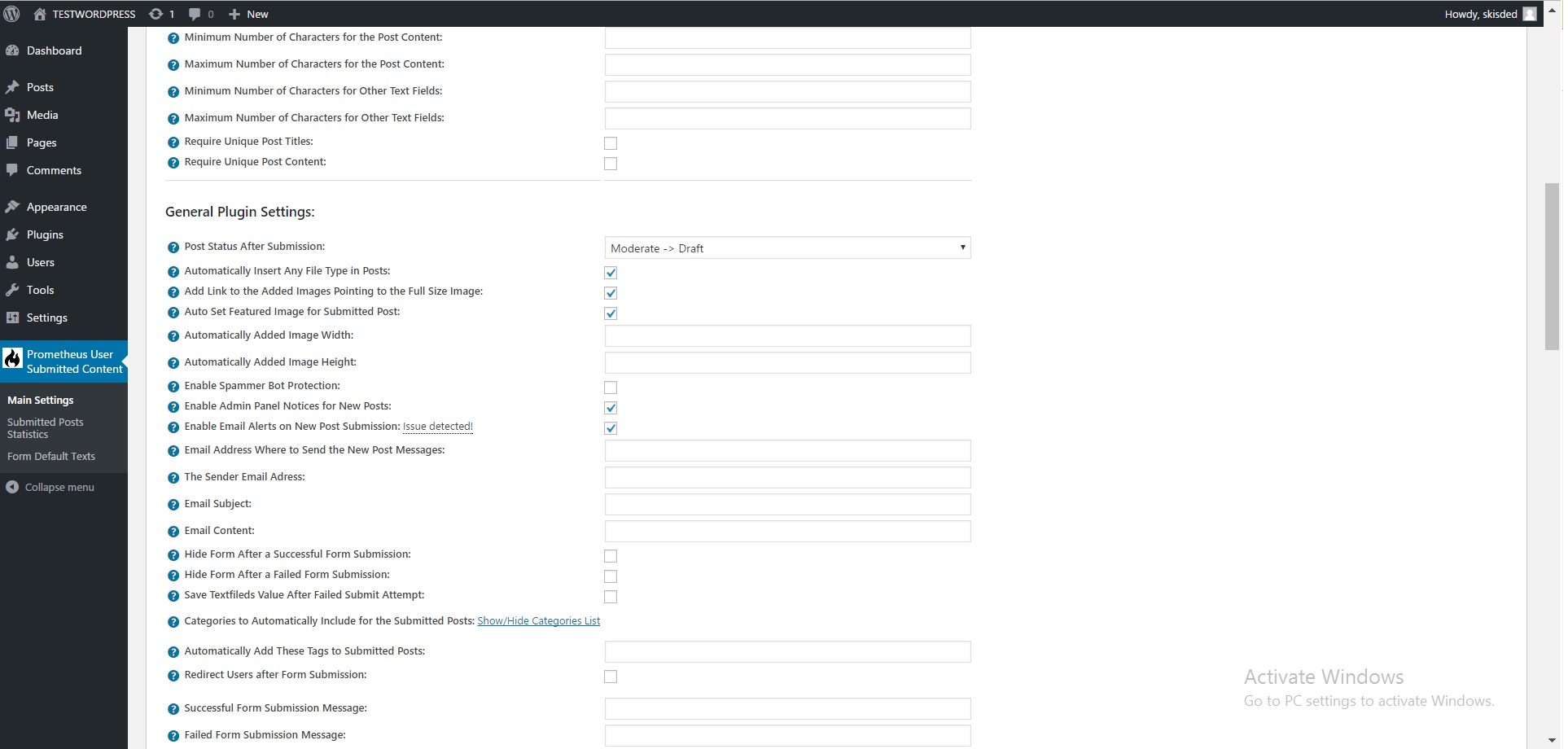Image resolution: width=1568 pixels, height=749 pixels.
Task: Expand the Show/Hide Categories List
Action: click(538, 621)
